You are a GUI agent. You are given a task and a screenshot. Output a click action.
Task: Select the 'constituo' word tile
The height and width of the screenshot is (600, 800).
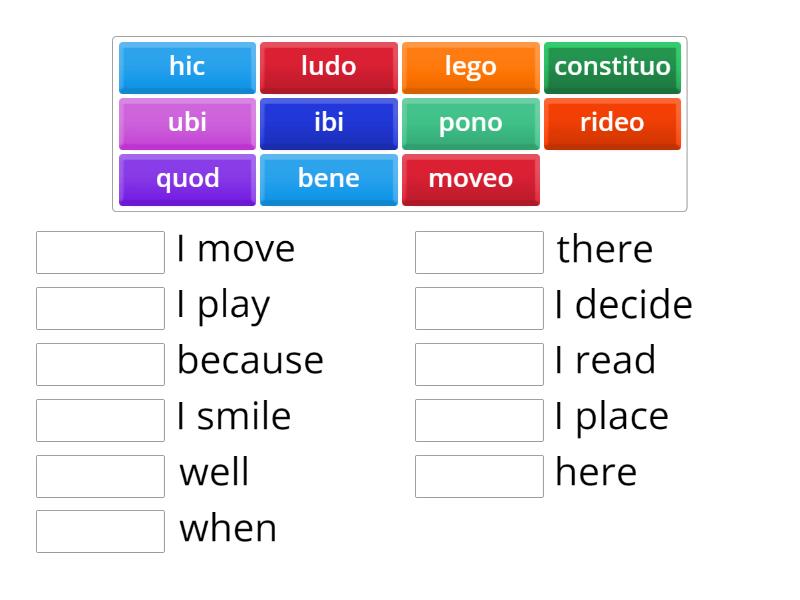[612, 67]
